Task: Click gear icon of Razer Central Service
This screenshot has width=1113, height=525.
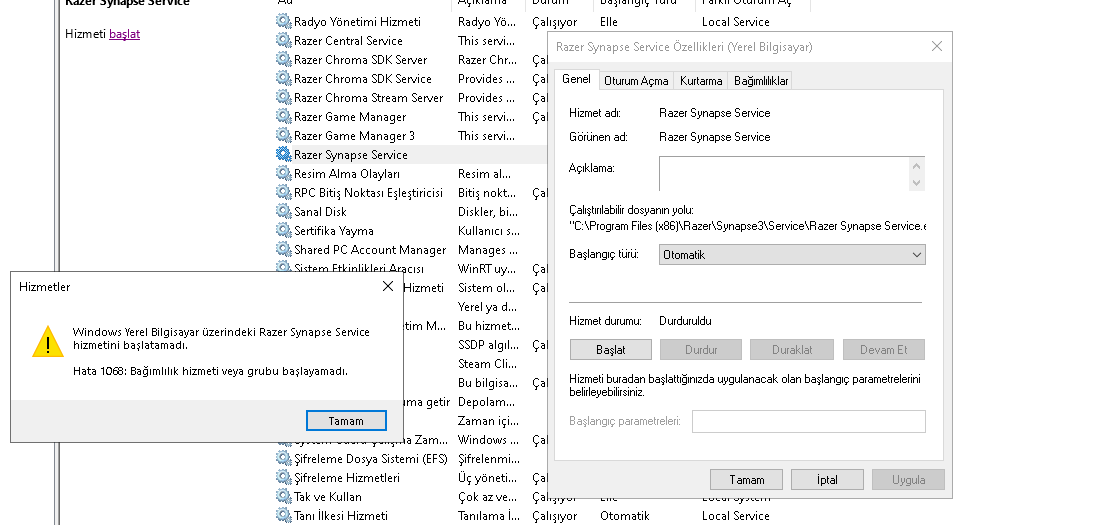Action: 283,40
